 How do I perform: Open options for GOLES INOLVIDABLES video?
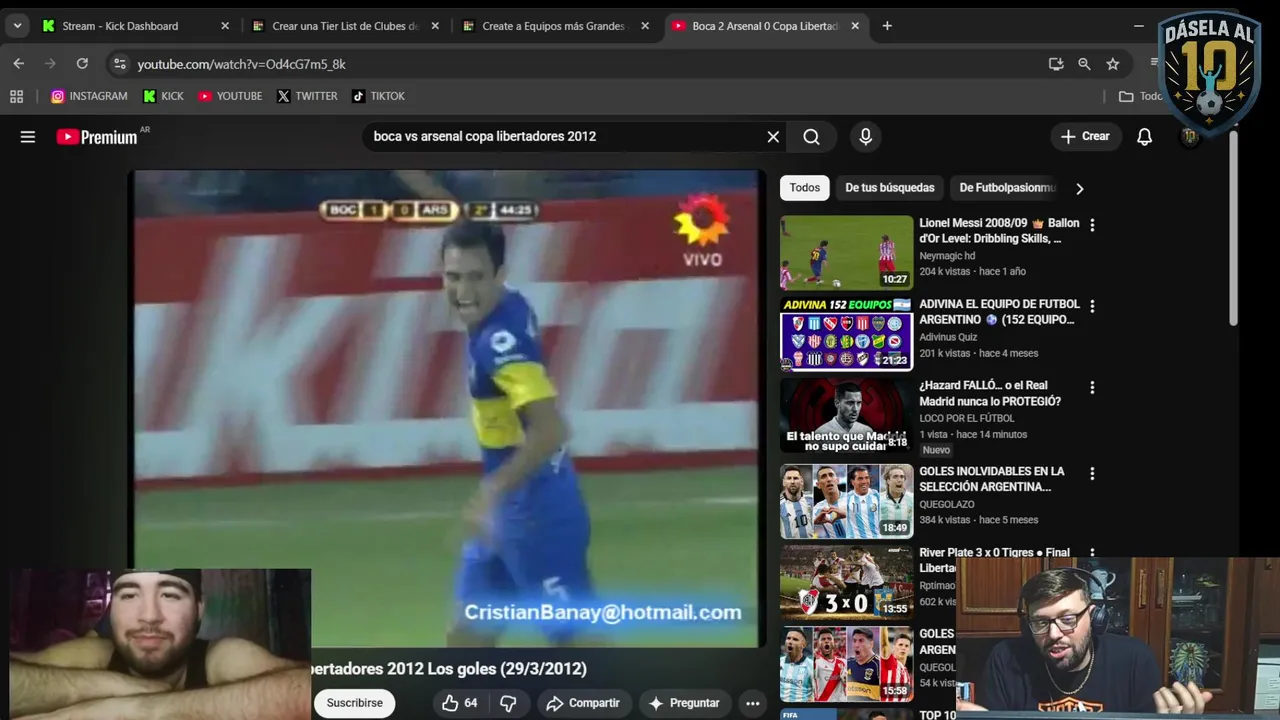1092,473
